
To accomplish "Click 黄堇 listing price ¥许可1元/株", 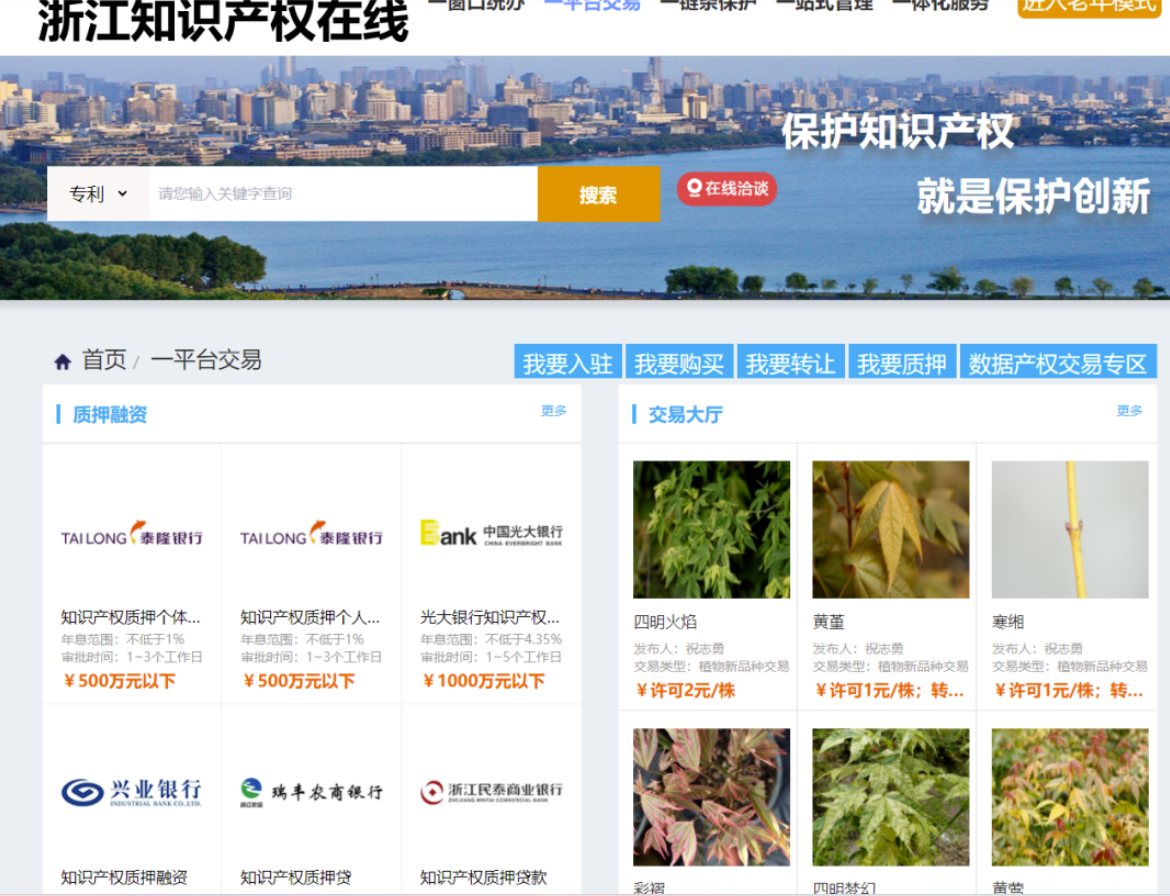I will coord(889,691).
